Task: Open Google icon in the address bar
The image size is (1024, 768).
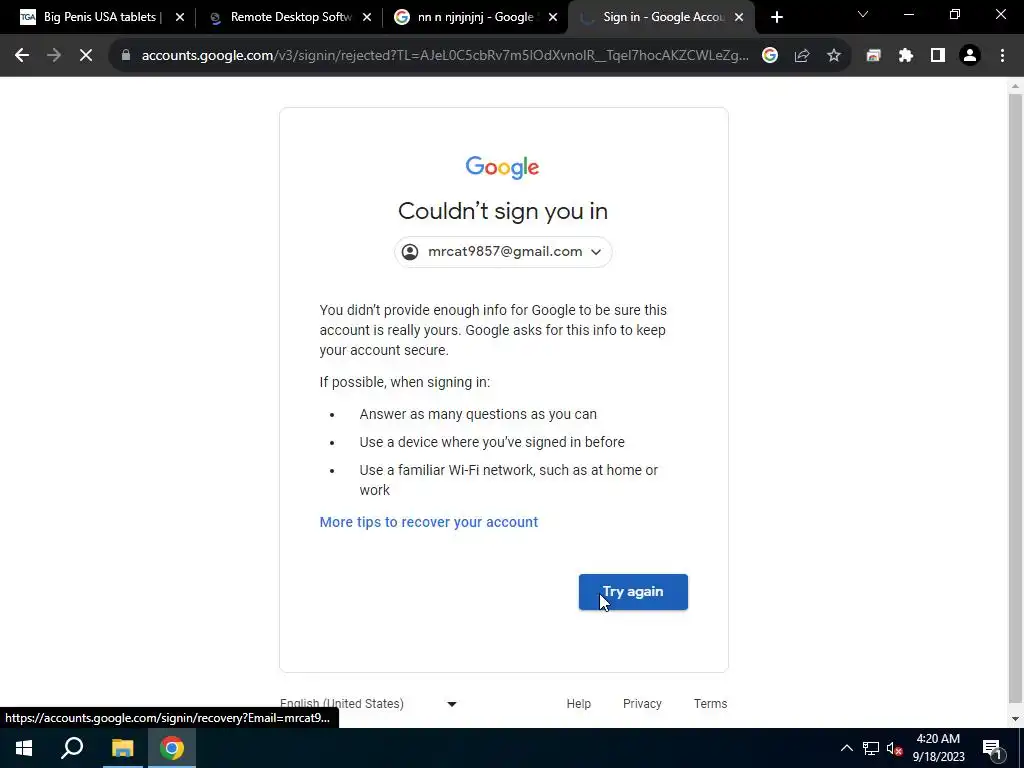Action: [x=770, y=56]
